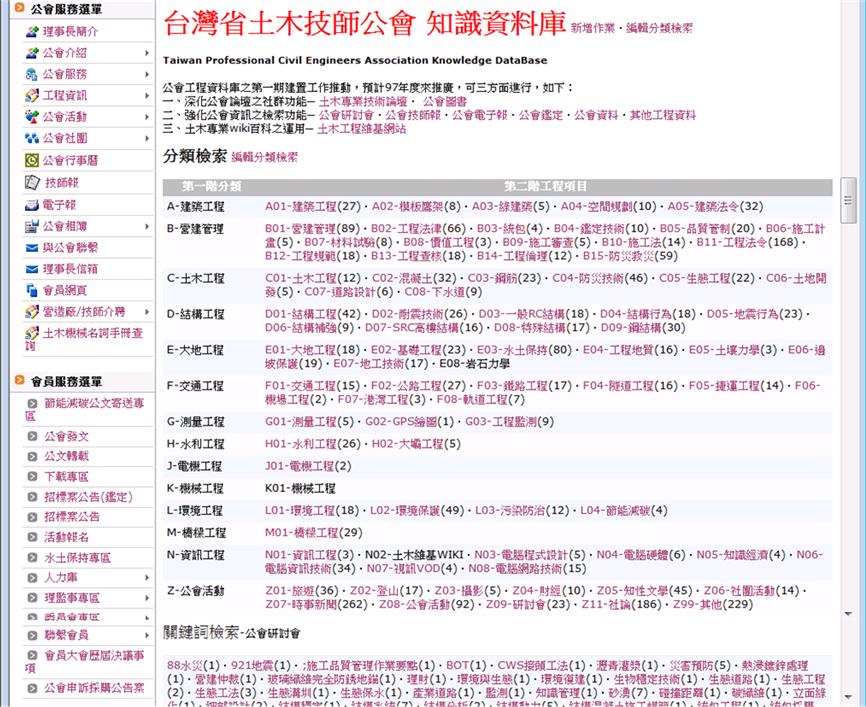Viewport: 866px width, 707px height.
Task: Open category L02-環境保護(49)
Action: [x=417, y=510]
